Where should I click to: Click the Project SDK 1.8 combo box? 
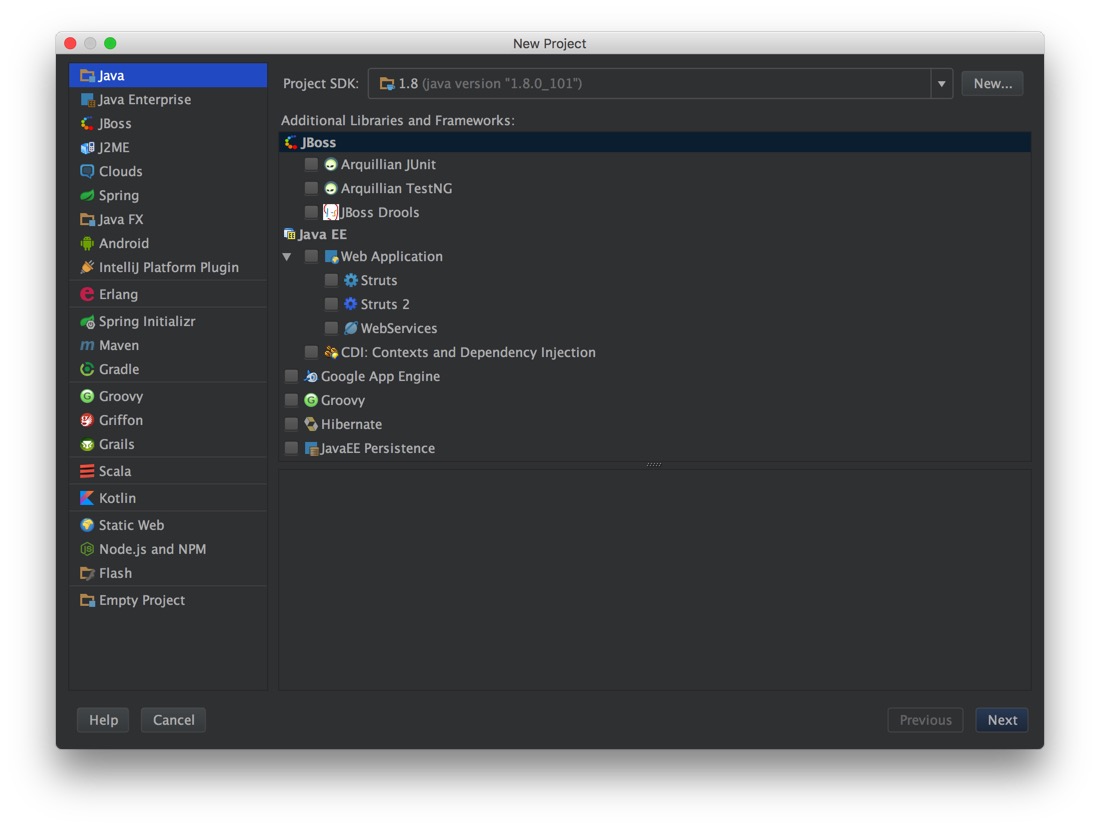pos(650,84)
